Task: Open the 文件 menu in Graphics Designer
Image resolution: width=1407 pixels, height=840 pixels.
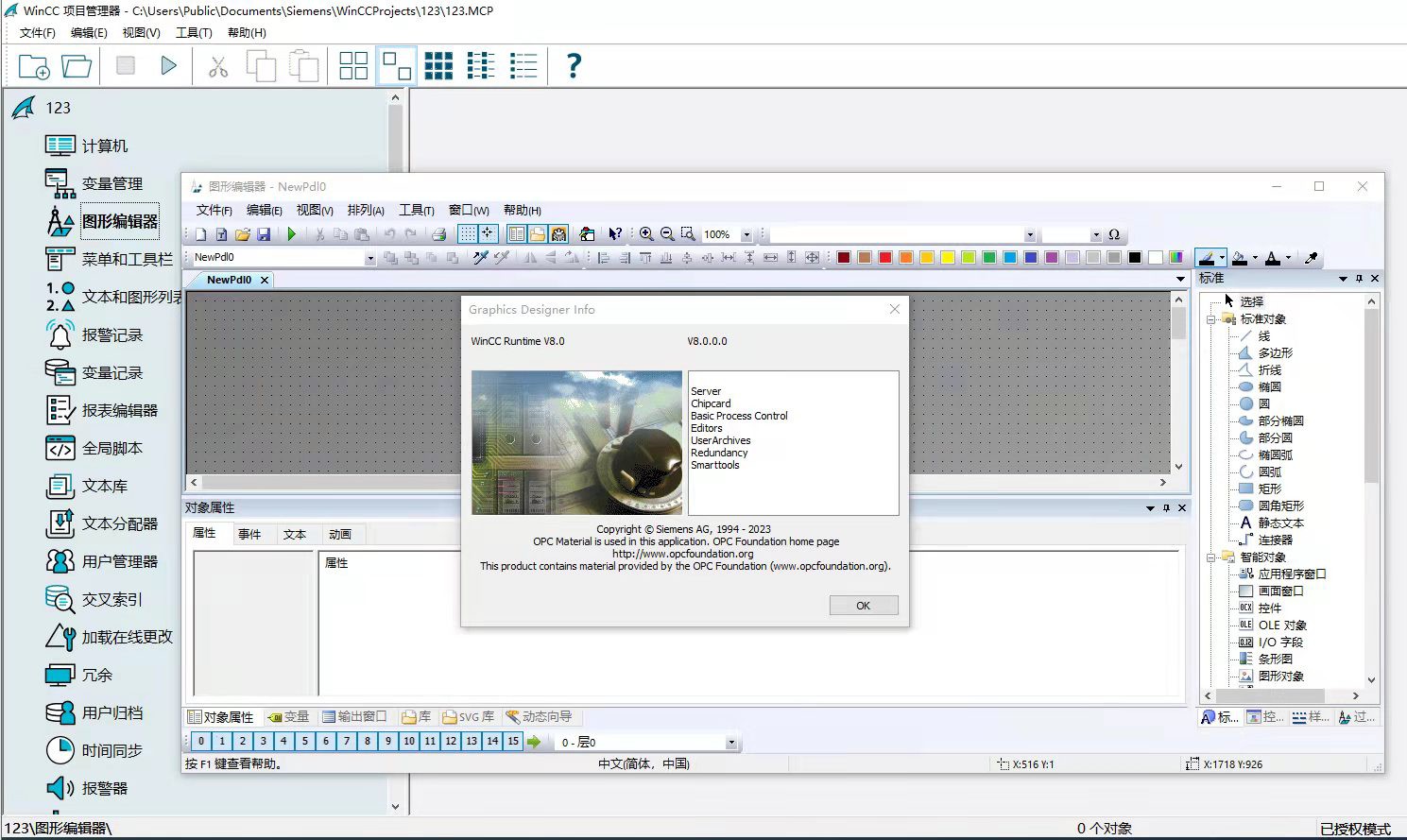Action: tap(214, 210)
